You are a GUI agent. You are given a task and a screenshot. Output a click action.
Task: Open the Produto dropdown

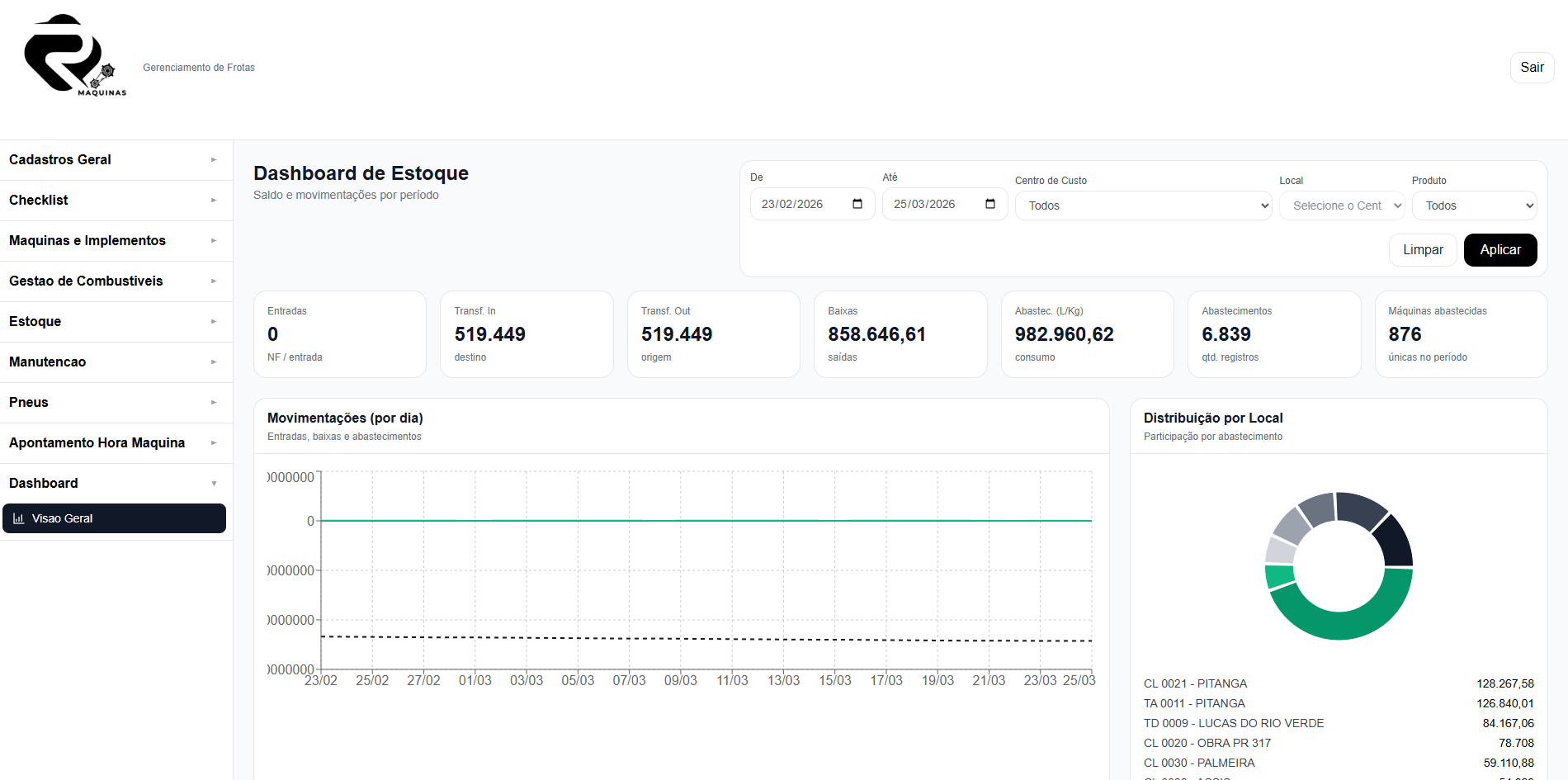point(1474,206)
